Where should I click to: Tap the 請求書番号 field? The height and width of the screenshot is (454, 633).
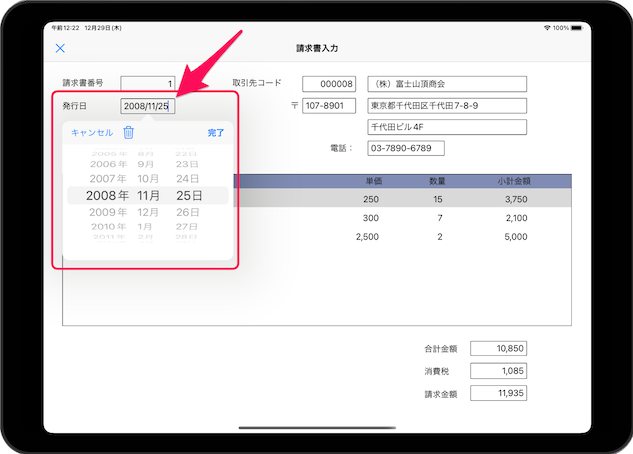(148, 84)
